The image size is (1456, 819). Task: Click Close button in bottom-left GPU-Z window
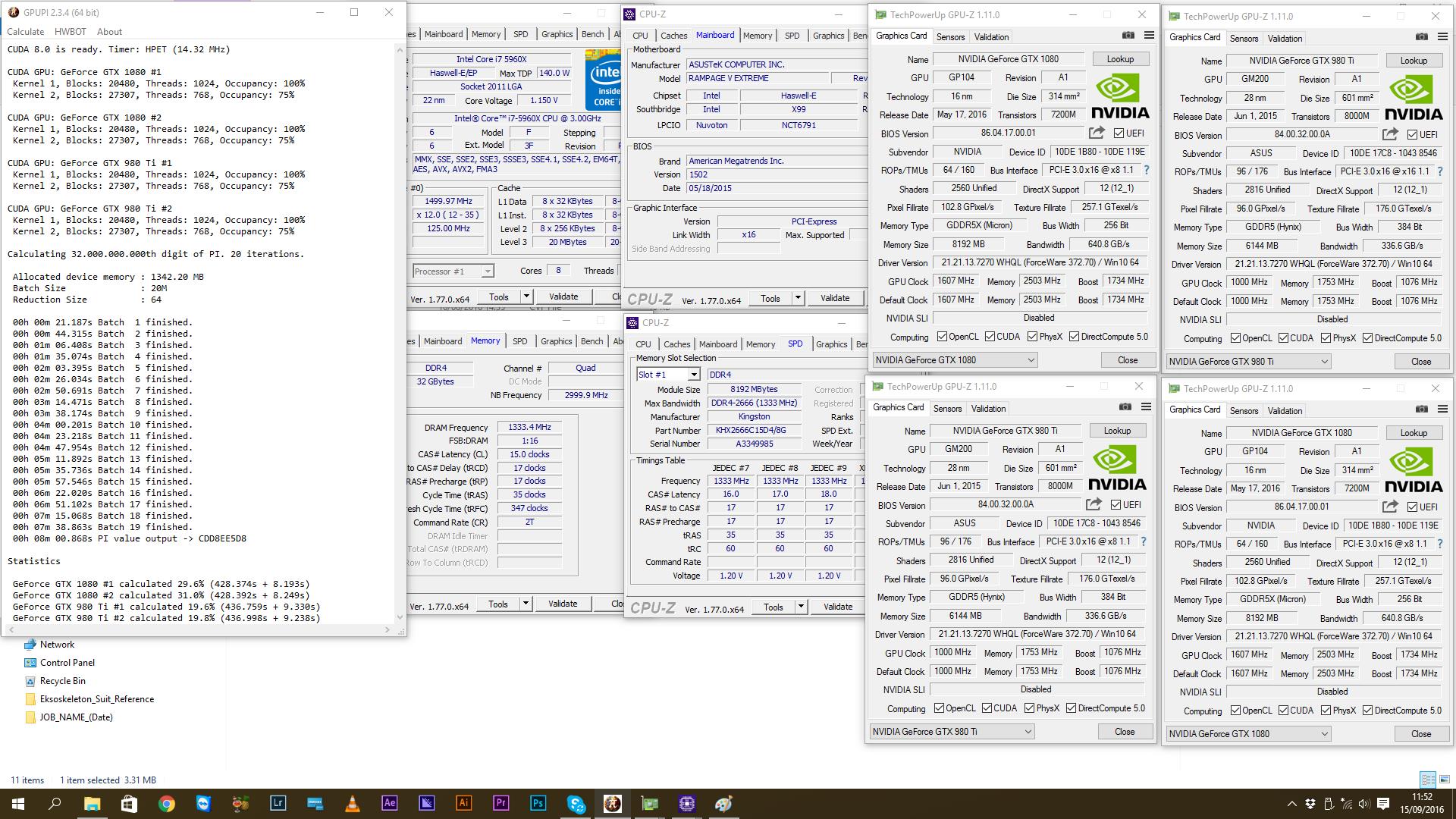coord(1125,732)
